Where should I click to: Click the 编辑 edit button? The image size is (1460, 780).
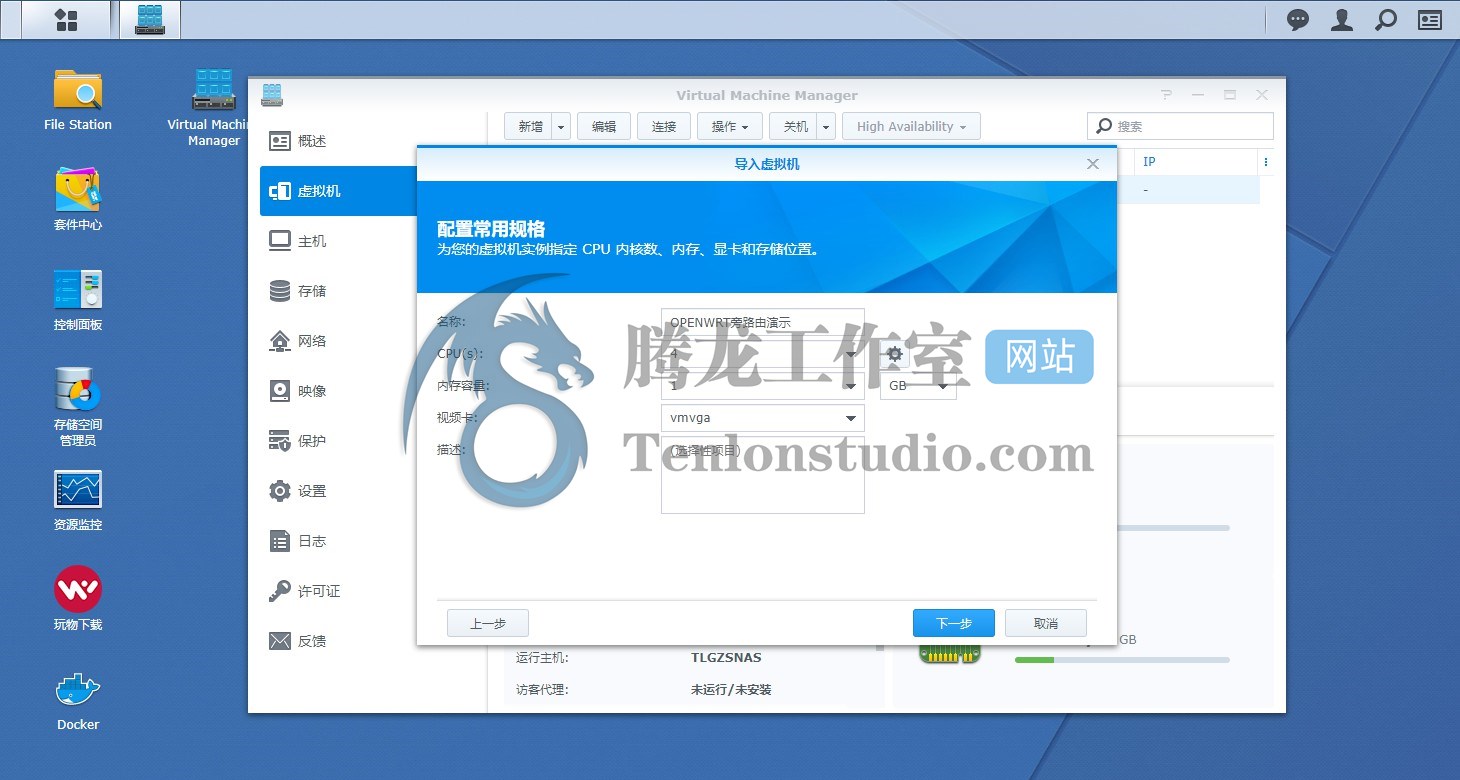pos(604,126)
